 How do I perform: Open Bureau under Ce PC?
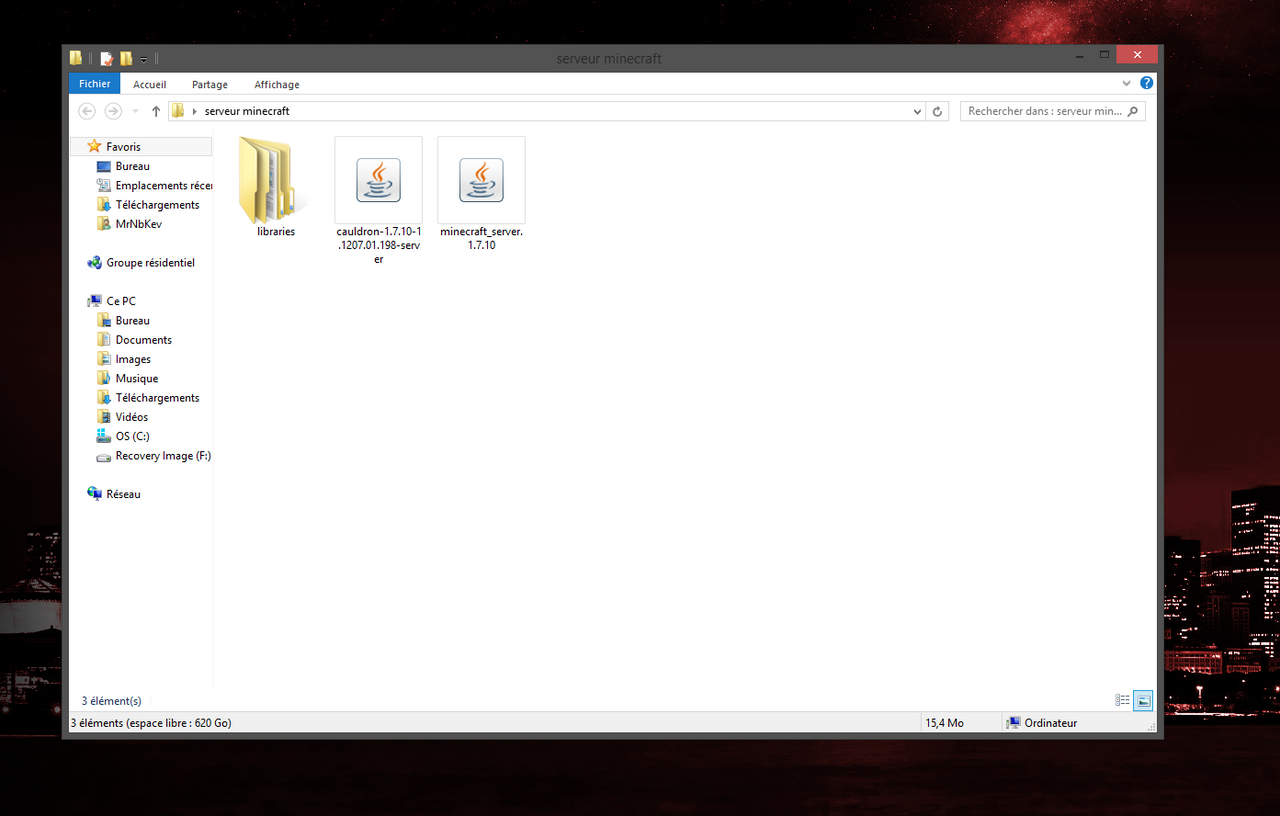coord(132,321)
